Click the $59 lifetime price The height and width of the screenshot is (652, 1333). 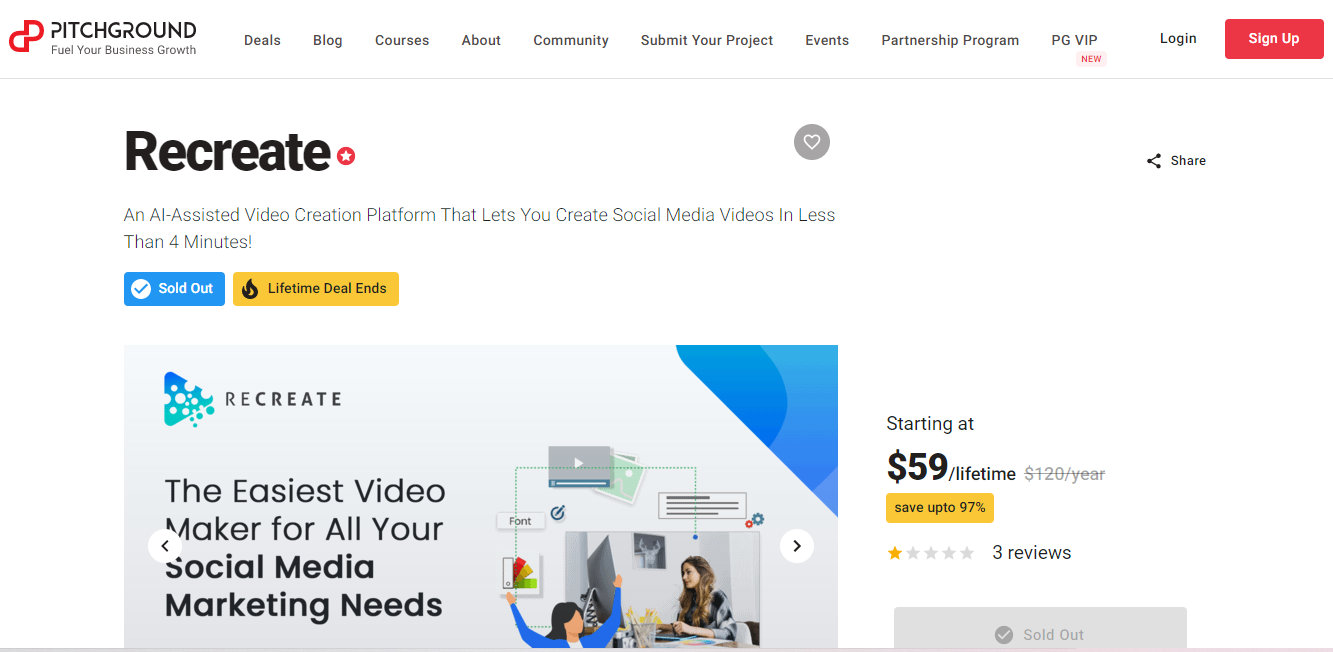tap(951, 468)
